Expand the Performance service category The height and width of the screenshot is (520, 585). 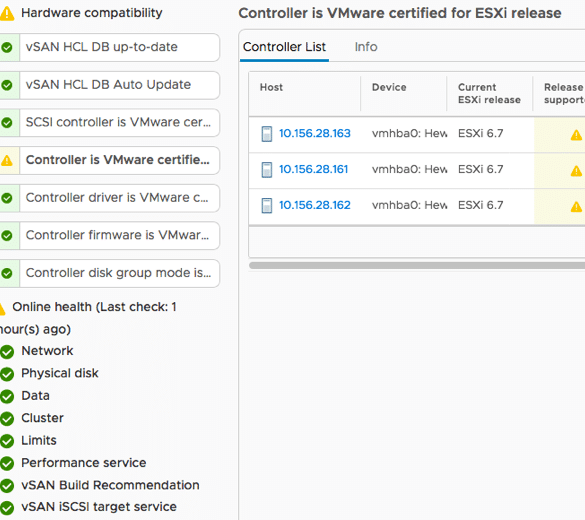[x=84, y=463]
